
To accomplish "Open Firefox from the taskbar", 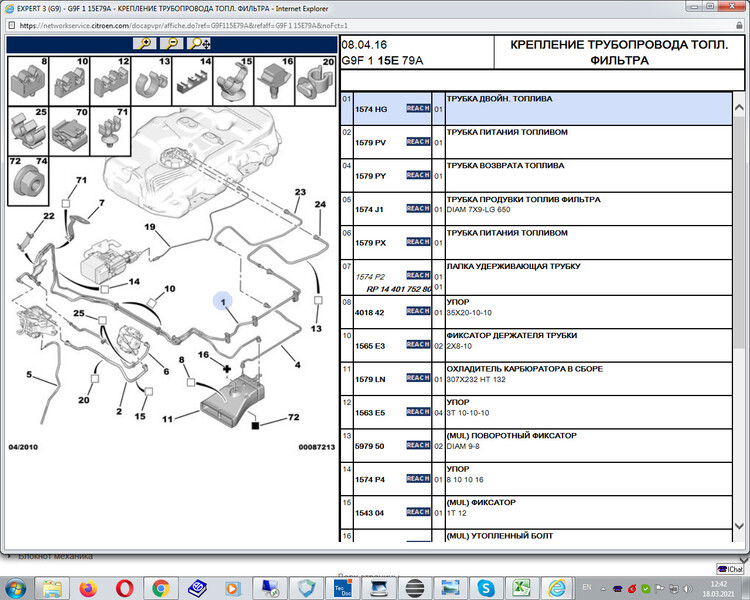I will click(x=88, y=587).
